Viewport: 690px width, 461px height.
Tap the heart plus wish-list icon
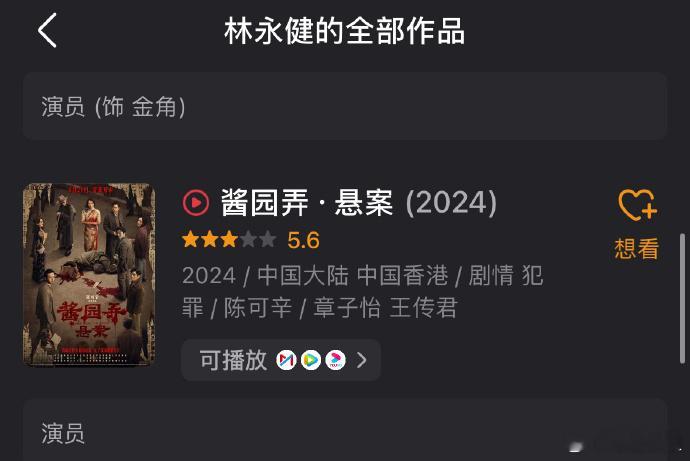pos(637,205)
